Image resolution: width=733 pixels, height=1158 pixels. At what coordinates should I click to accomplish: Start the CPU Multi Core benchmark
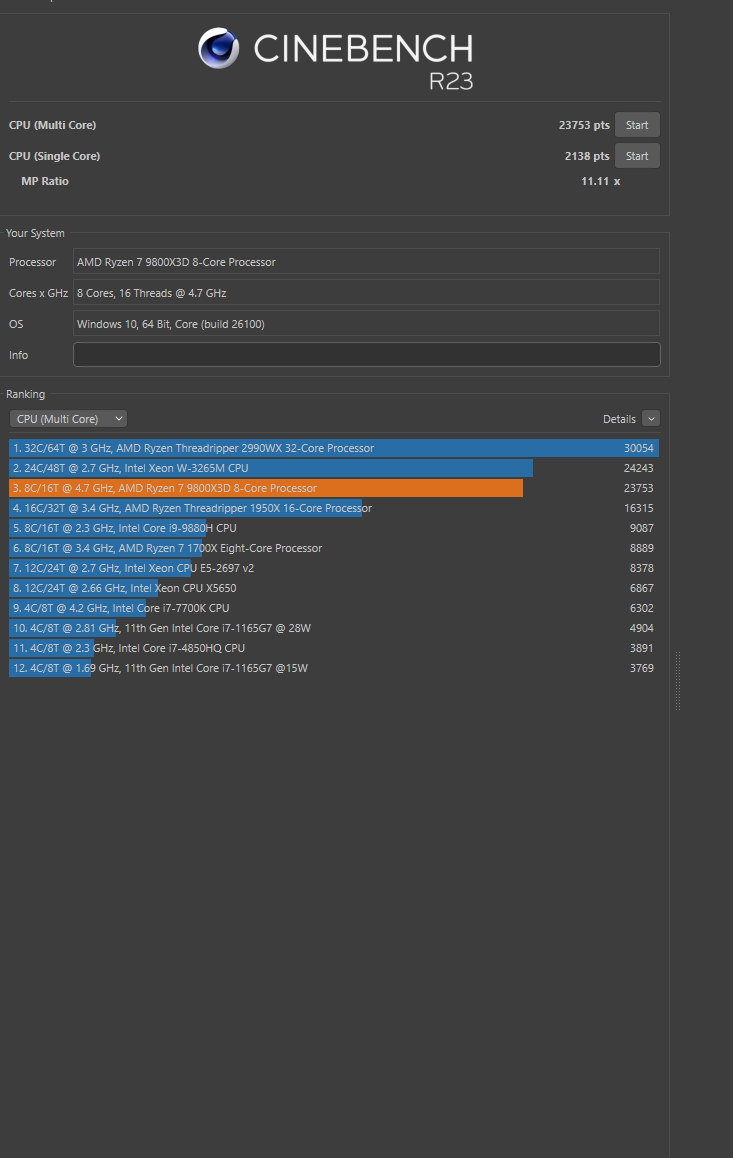[x=637, y=125]
